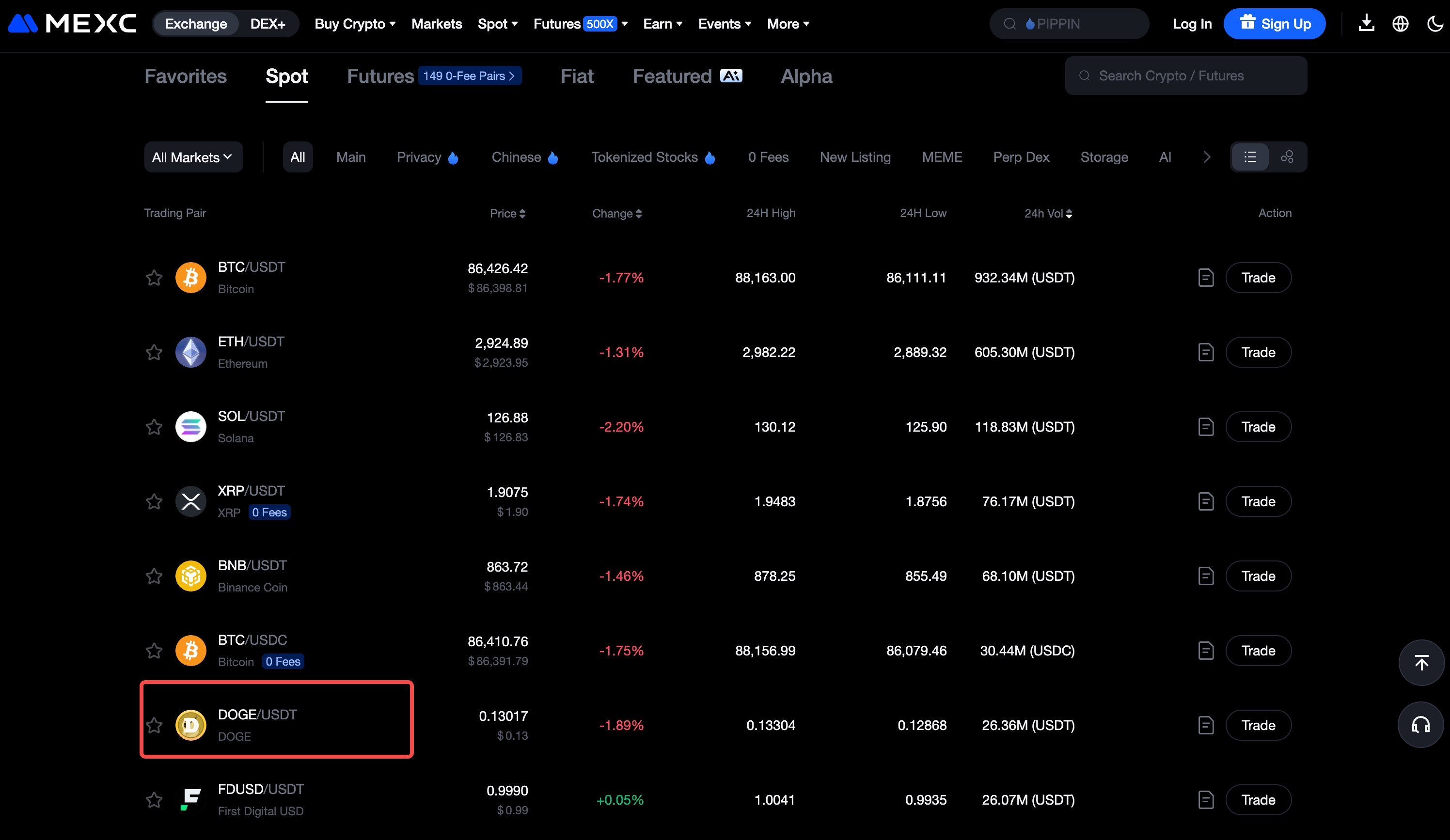Expand the Earn dropdown menu
The width and height of the screenshot is (1450, 840).
(x=662, y=24)
